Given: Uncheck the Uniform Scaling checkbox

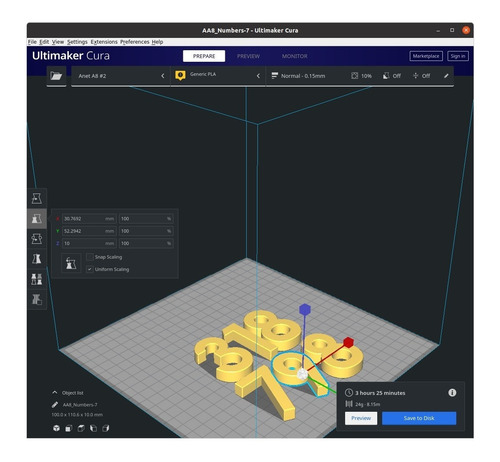Looking at the screenshot, I should 90,269.
